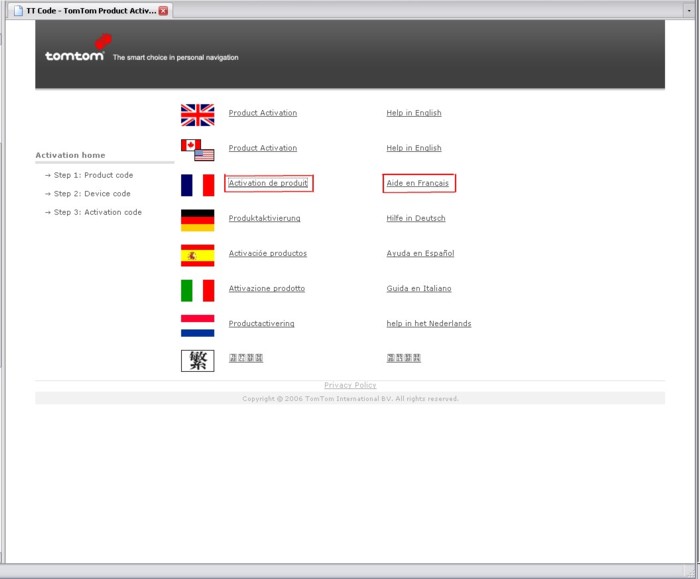Screen dimensions: 700x579
Task: Open the Aide en Français link
Action: pos(417,183)
